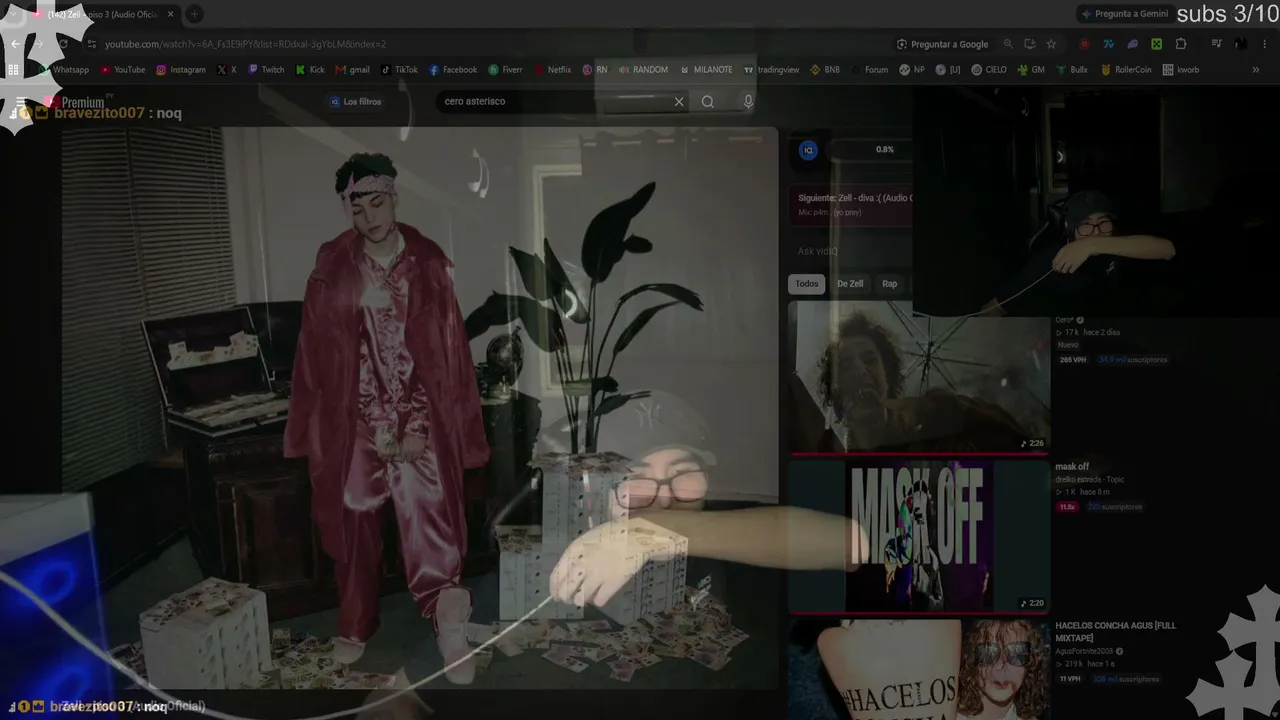Open the gmail bookmark
Screen dimensions: 1280x720
[x=353, y=70]
